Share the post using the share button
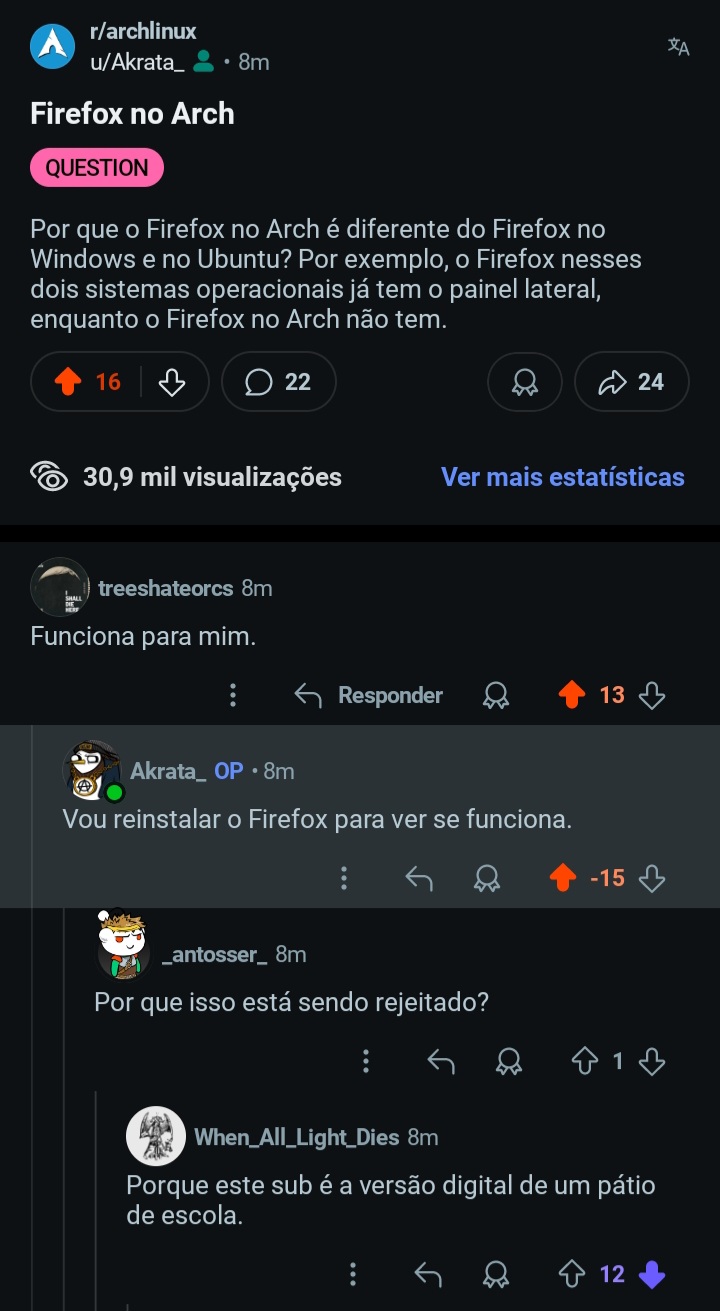This screenshot has width=720, height=1311. tap(632, 382)
